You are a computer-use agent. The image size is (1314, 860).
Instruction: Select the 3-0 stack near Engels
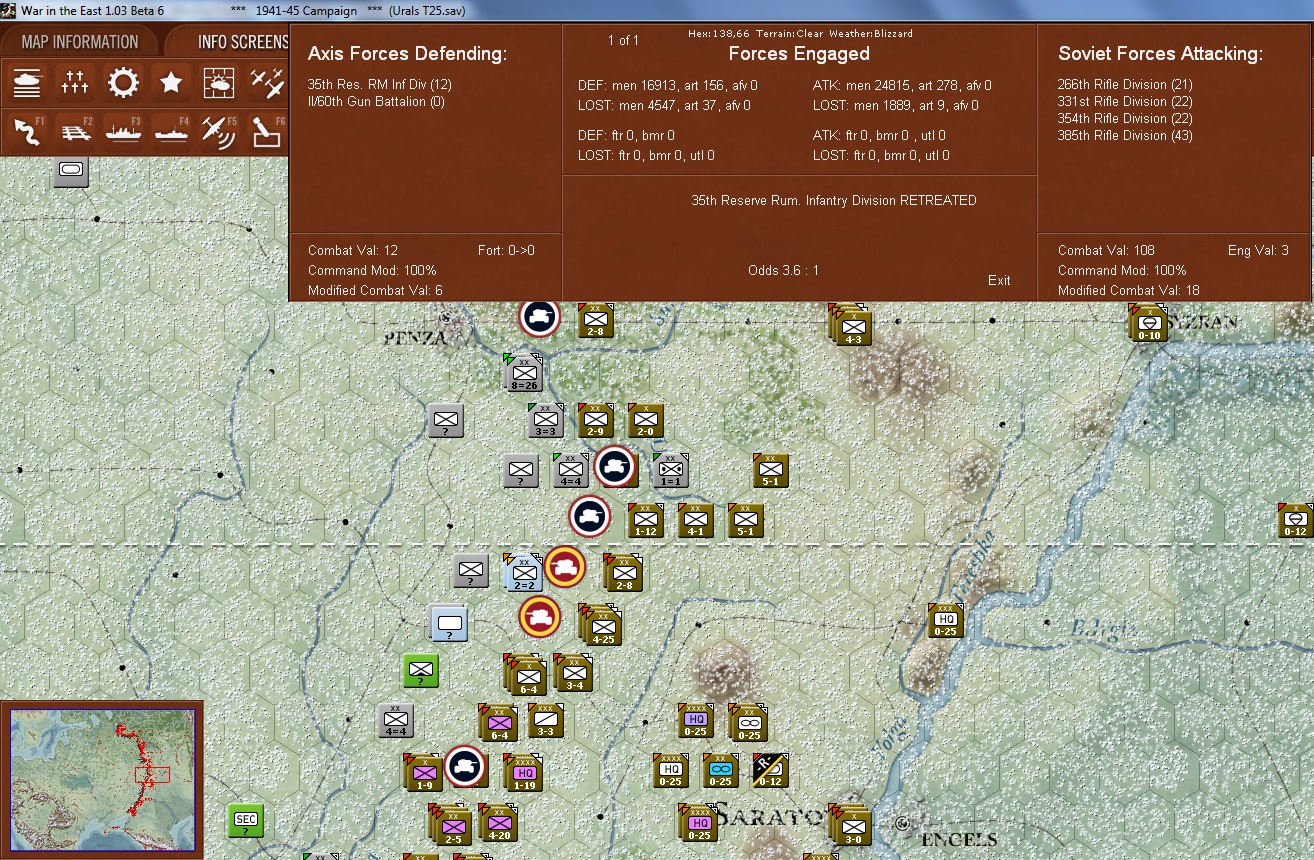click(x=851, y=824)
